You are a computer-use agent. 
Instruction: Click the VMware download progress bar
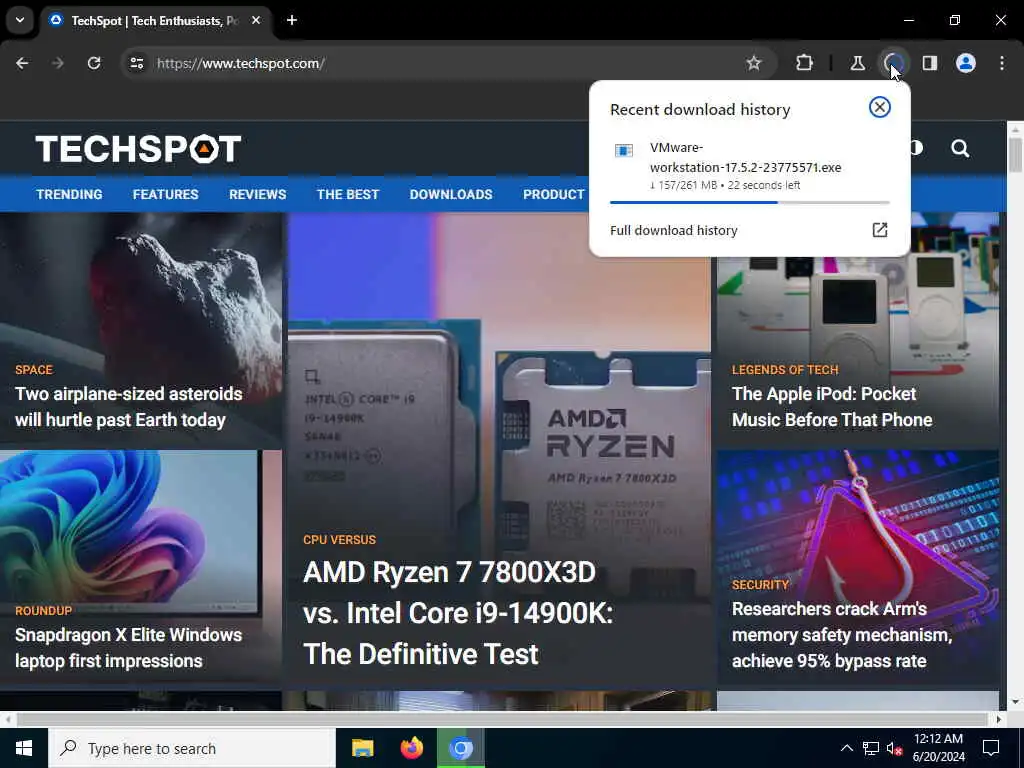coord(749,202)
